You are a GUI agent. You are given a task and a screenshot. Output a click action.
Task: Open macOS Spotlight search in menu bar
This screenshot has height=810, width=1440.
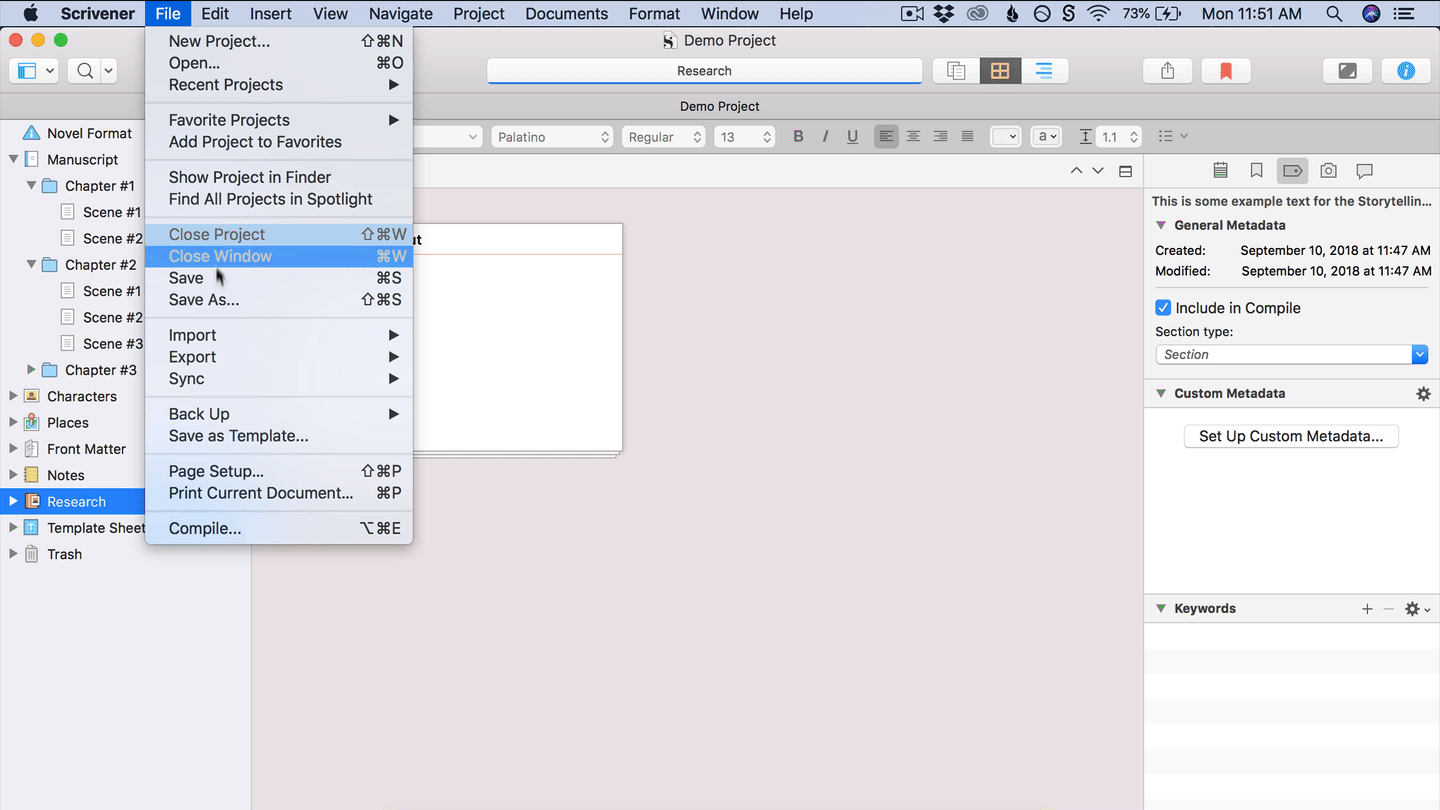pyautogui.click(x=1333, y=14)
